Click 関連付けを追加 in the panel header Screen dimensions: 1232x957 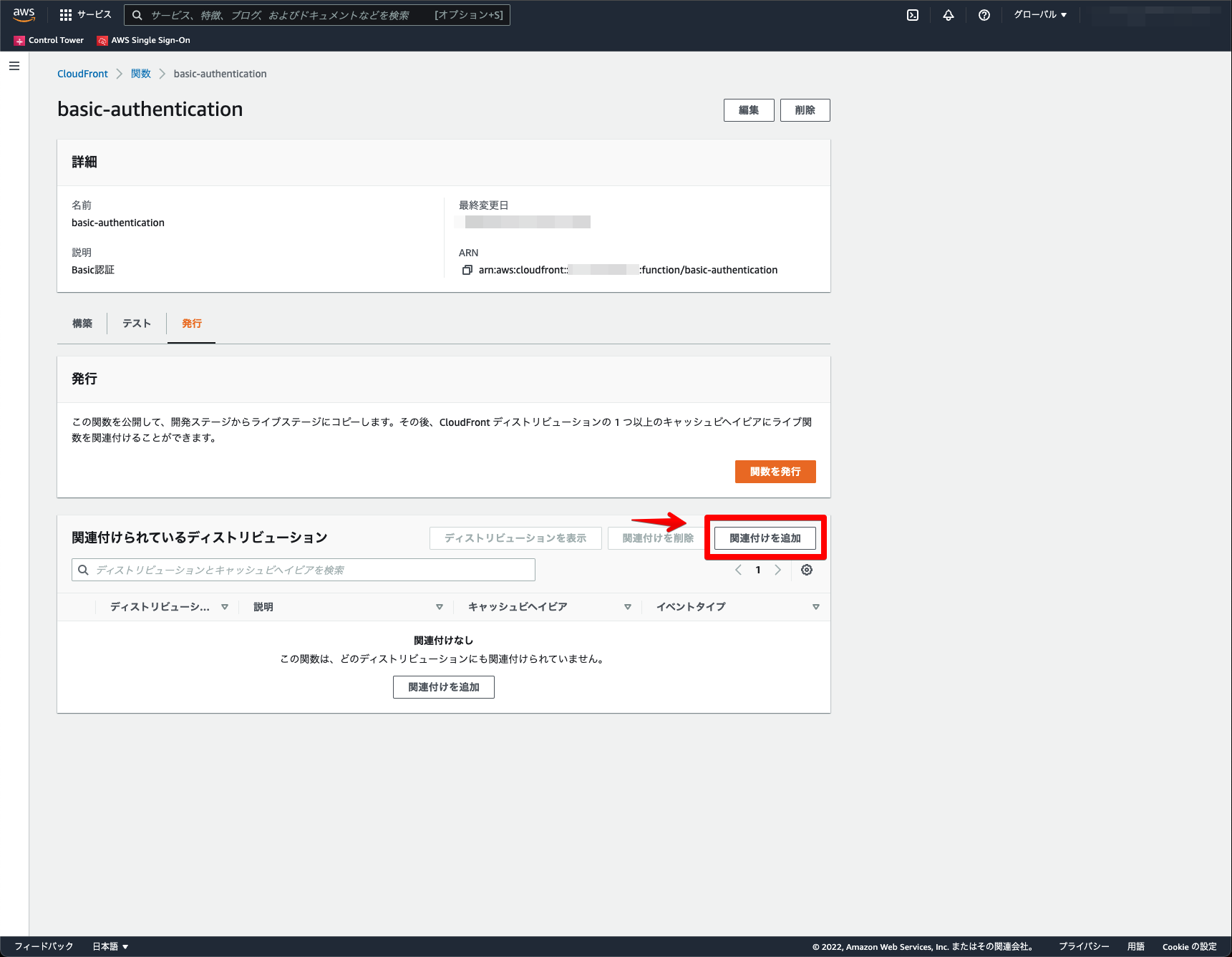[x=765, y=538]
